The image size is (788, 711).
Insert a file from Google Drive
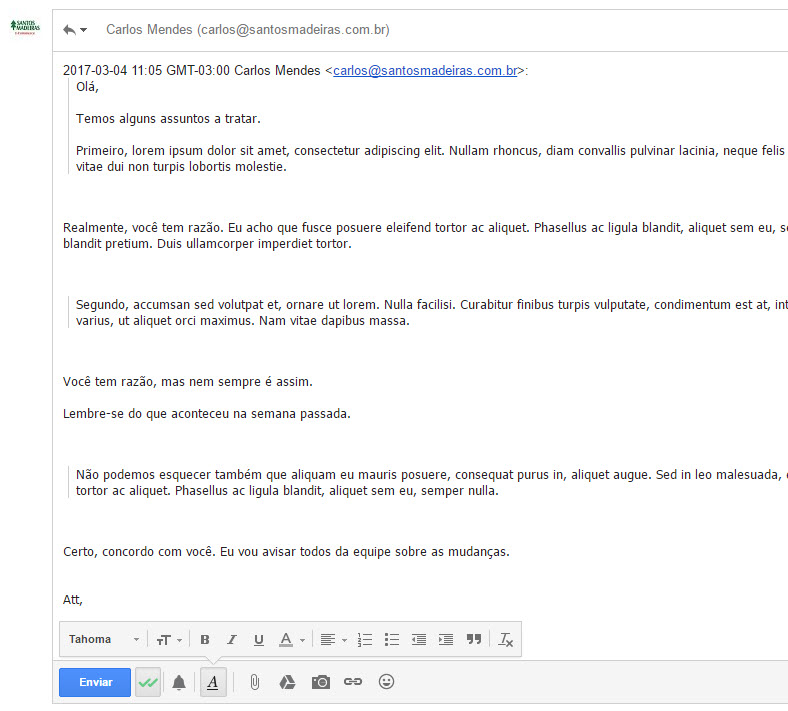pos(287,682)
